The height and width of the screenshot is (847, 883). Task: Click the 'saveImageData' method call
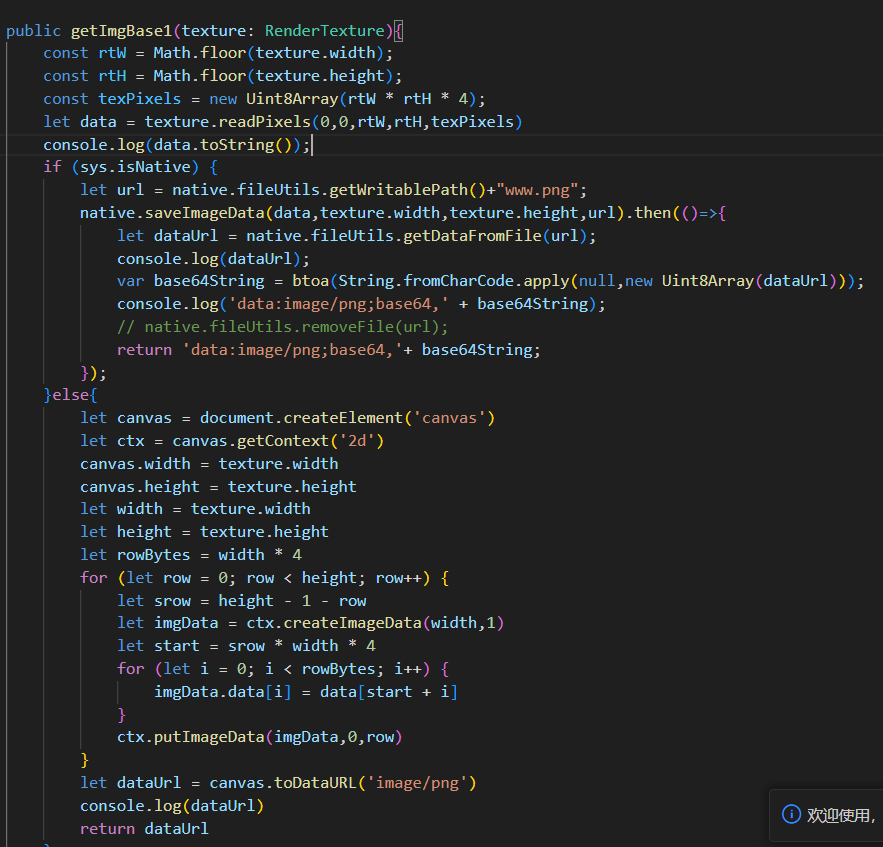[204, 213]
